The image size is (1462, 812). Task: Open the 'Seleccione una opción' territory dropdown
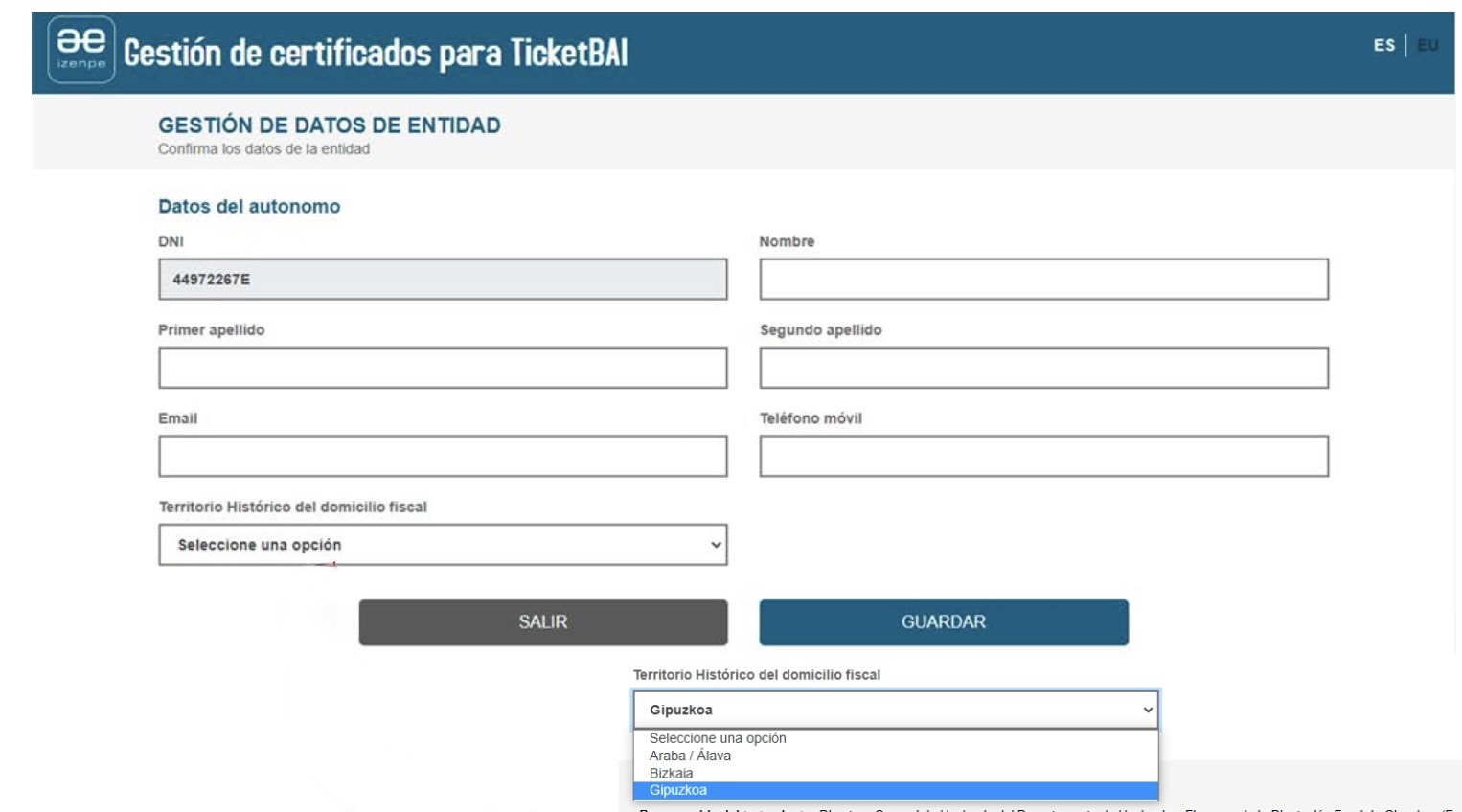(443, 545)
